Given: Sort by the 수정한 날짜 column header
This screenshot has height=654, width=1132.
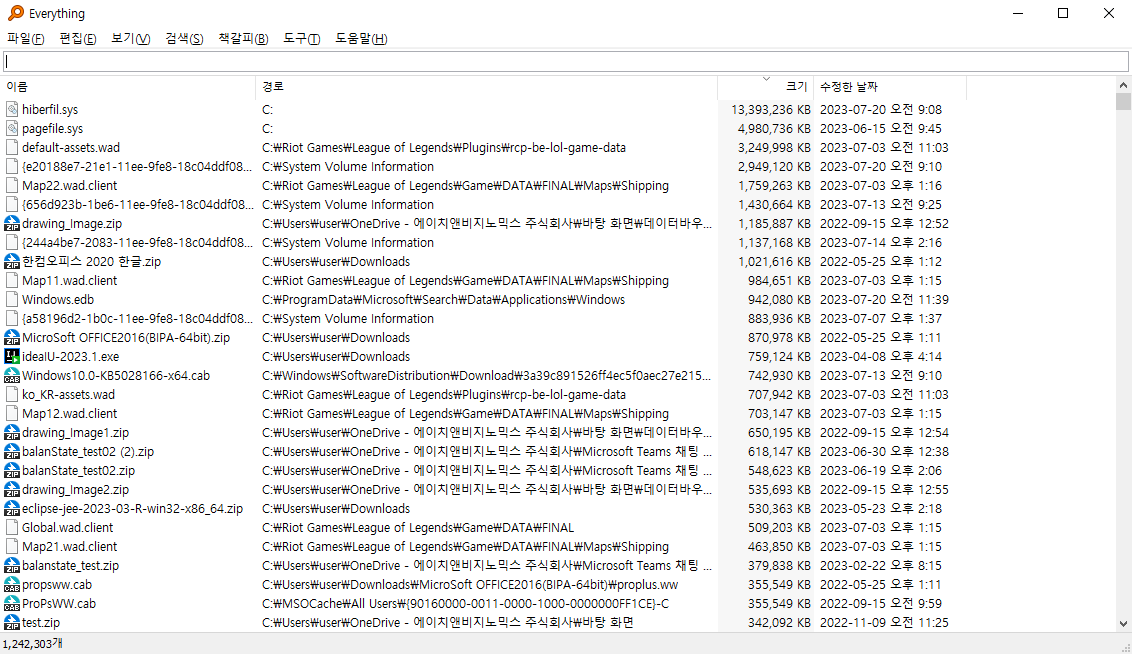Looking at the screenshot, I should (x=890, y=87).
